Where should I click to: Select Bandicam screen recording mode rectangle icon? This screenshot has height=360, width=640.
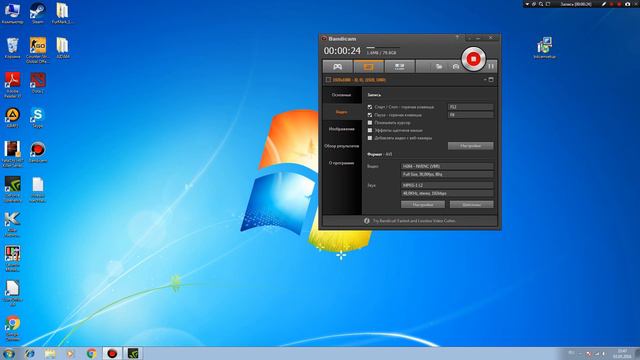pos(369,67)
